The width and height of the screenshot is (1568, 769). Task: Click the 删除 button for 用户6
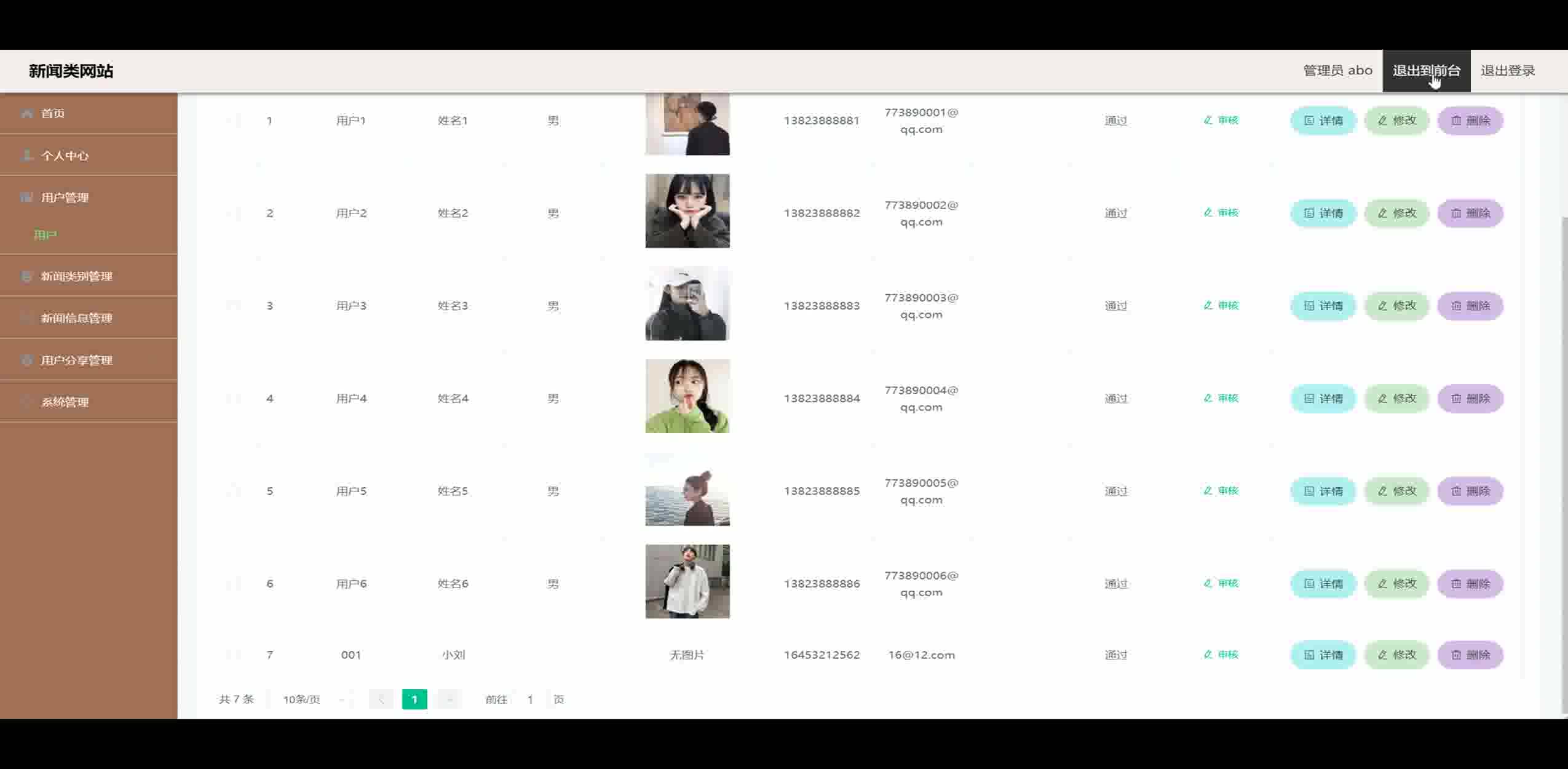[1470, 583]
